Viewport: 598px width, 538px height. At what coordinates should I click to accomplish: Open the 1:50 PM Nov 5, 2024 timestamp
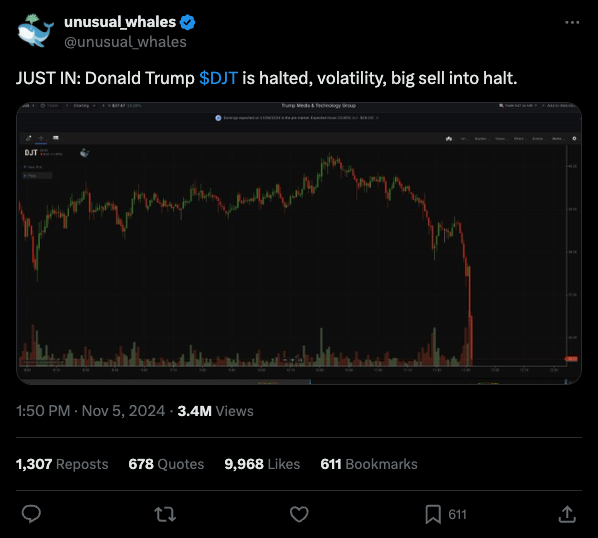[91, 411]
